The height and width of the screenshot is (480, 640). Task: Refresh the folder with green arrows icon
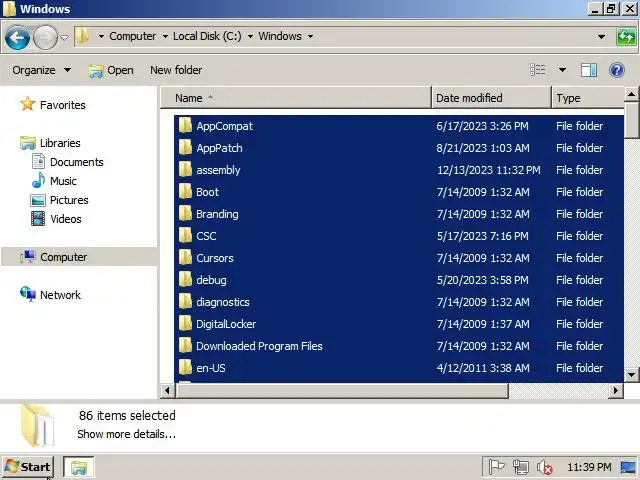click(x=626, y=37)
